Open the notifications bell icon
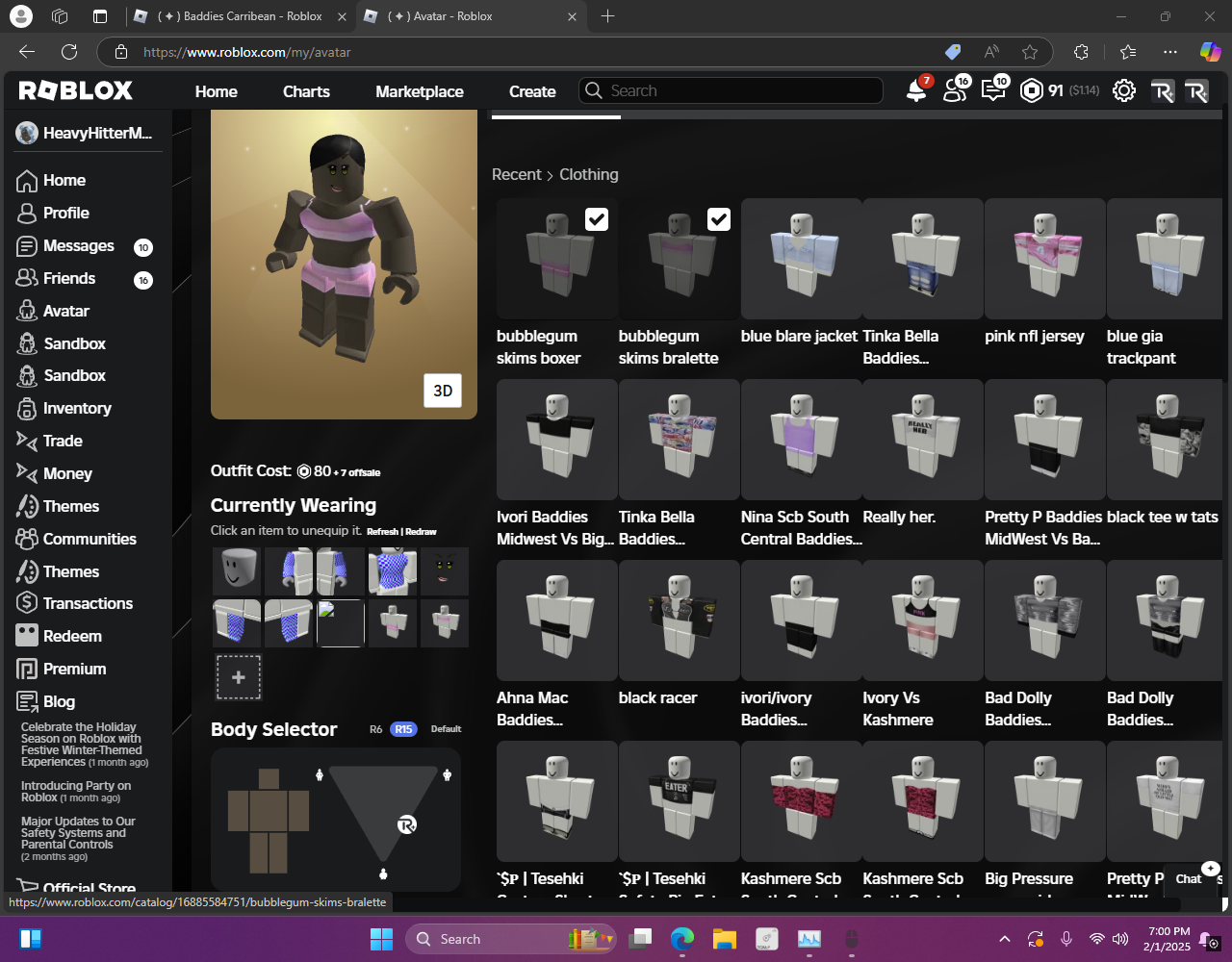The width and height of the screenshot is (1232, 962). click(916, 91)
